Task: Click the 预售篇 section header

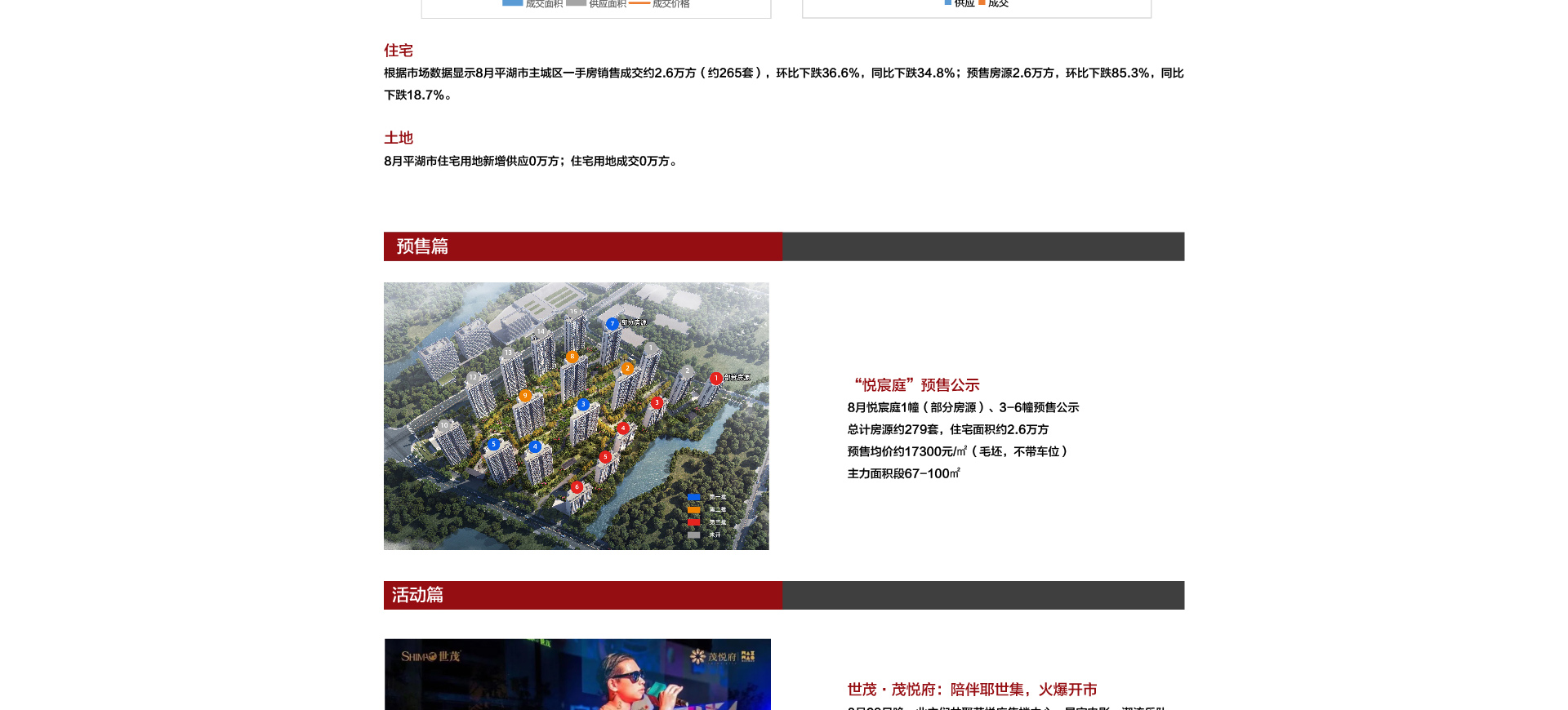Action: (x=422, y=246)
